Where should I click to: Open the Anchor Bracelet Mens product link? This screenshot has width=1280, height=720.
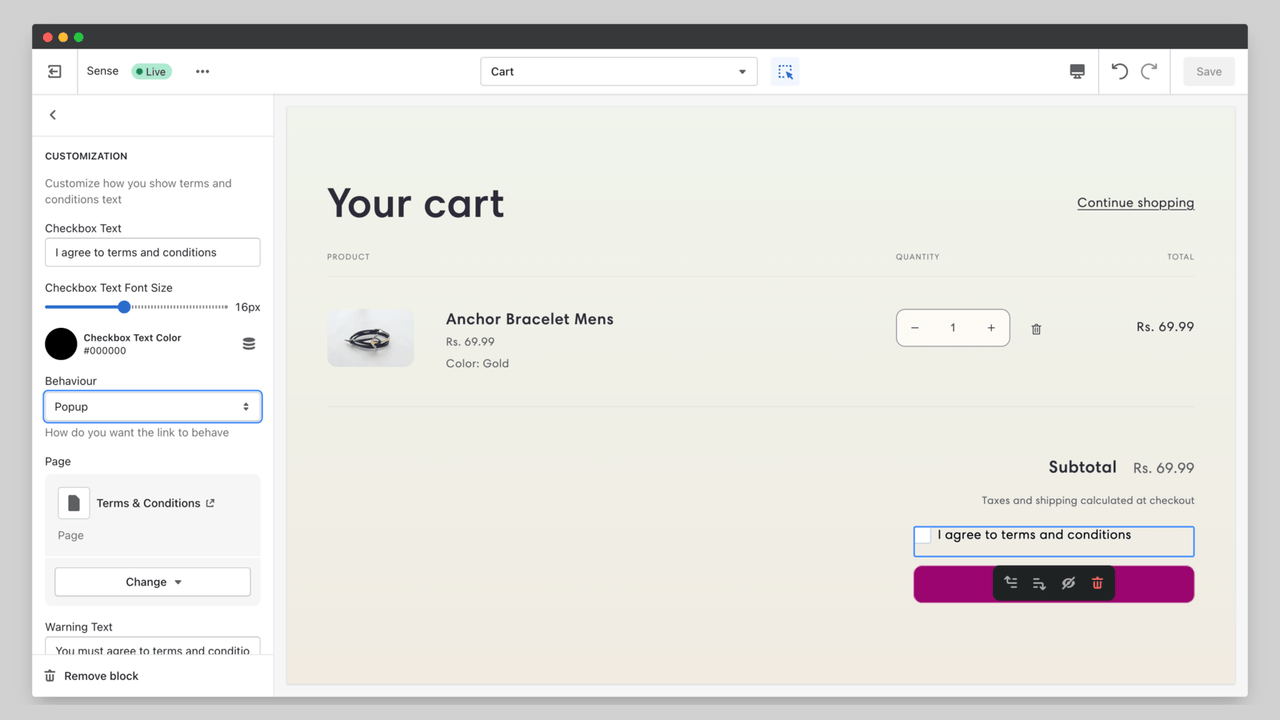point(530,319)
